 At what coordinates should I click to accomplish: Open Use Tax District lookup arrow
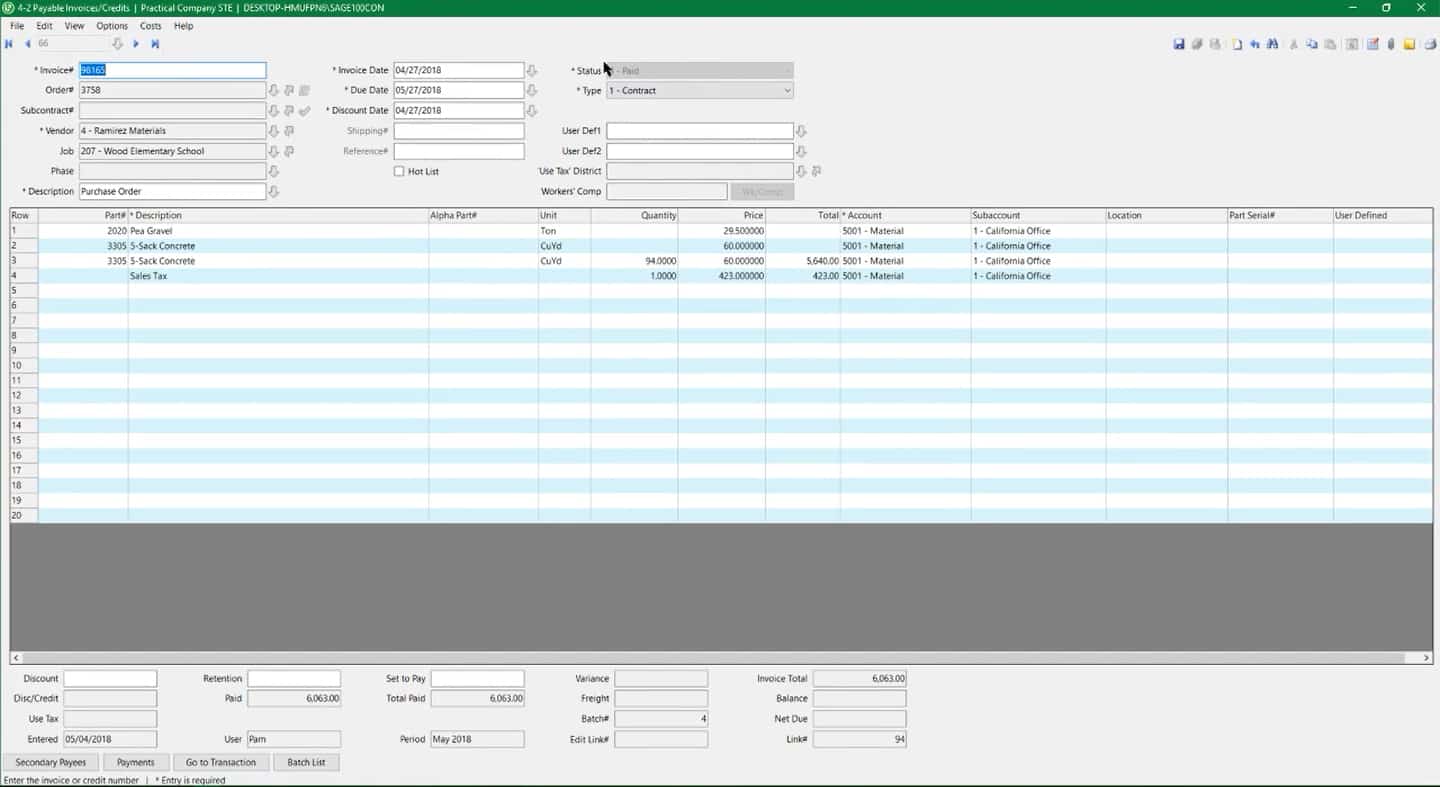801,171
